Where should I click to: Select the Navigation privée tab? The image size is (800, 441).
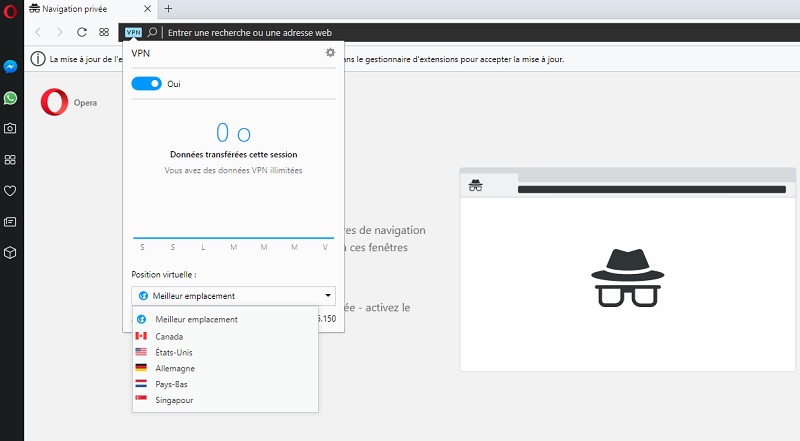(x=91, y=9)
